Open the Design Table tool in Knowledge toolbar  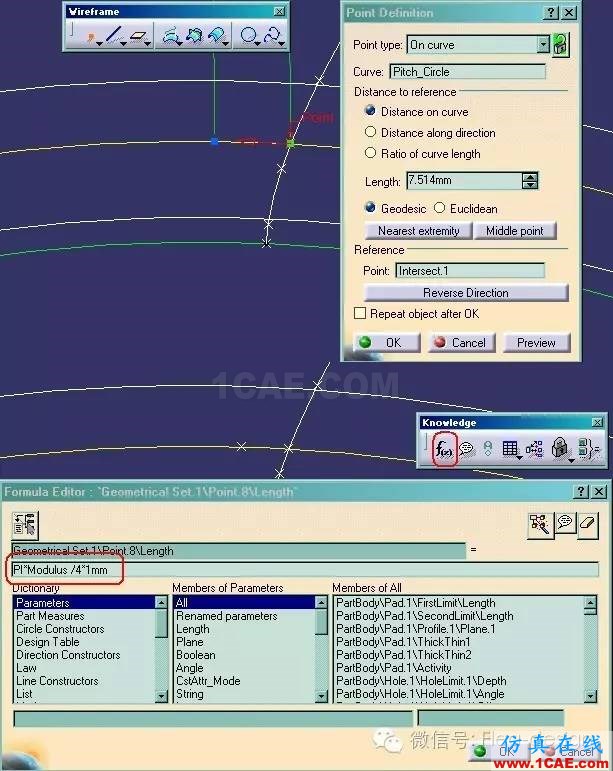(510, 448)
